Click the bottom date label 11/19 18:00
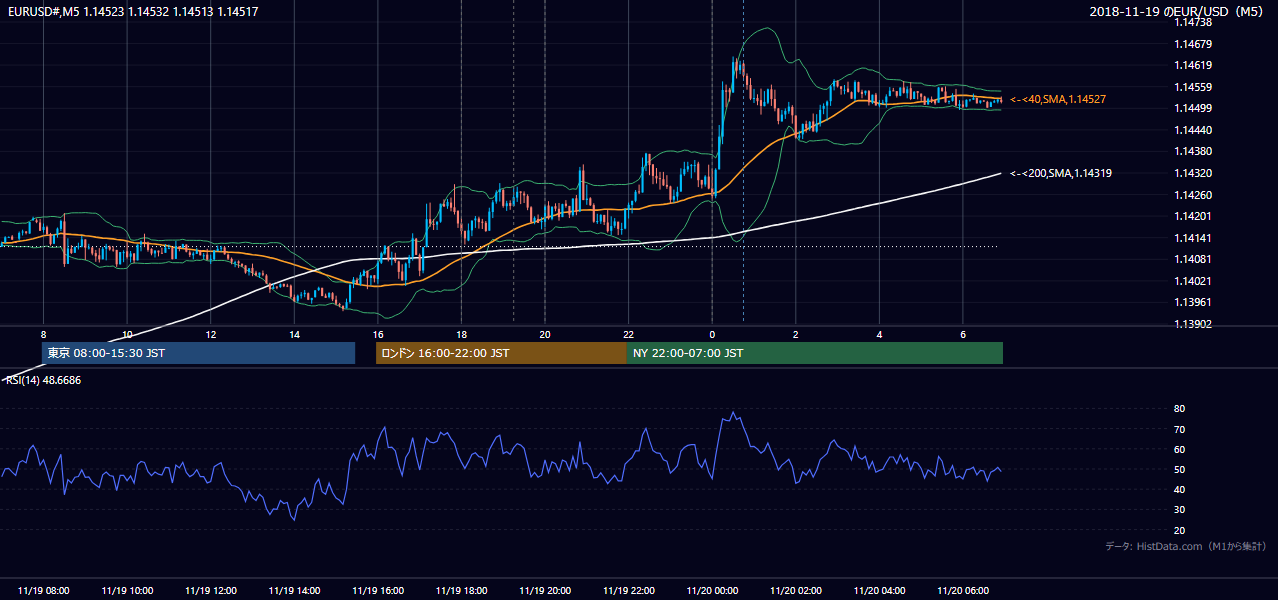Image resolution: width=1278 pixels, height=600 pixels. [461, 591]
